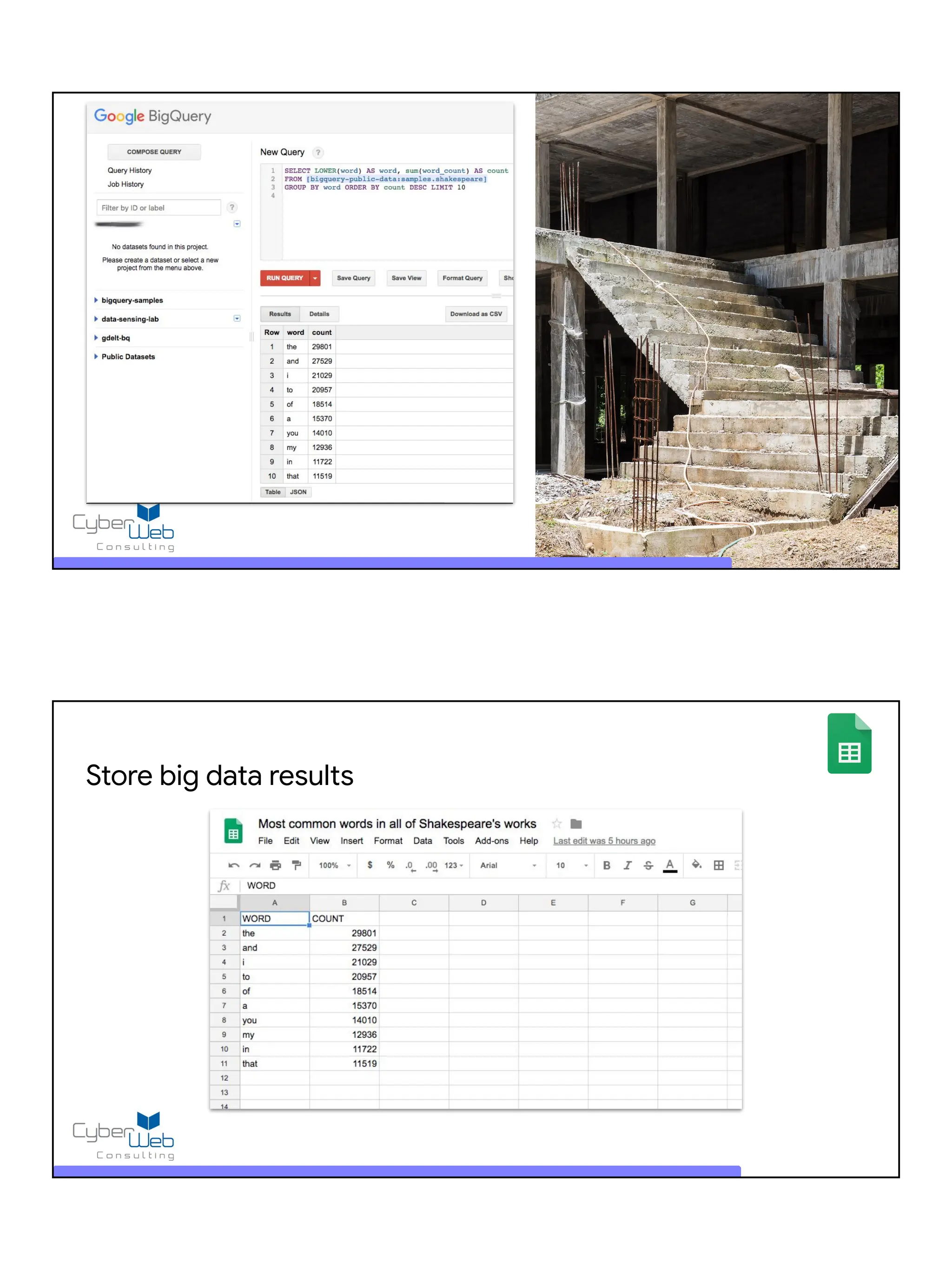Click the Format Query button
This screenshot has width=952, height=1270.
point(463,278)
